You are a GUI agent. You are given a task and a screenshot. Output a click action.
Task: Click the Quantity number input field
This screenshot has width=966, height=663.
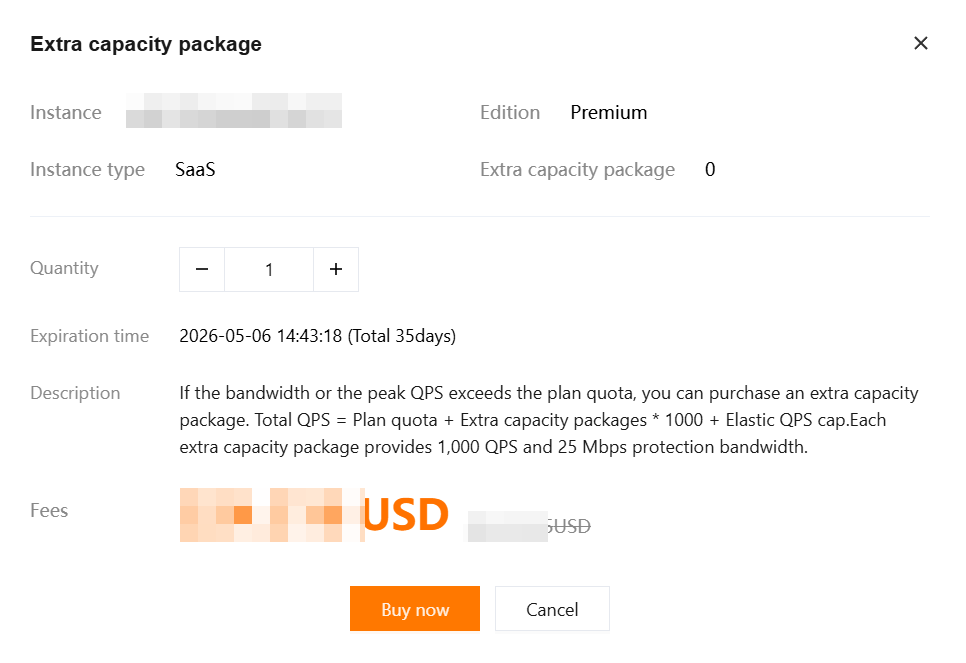tap(269, 269)
